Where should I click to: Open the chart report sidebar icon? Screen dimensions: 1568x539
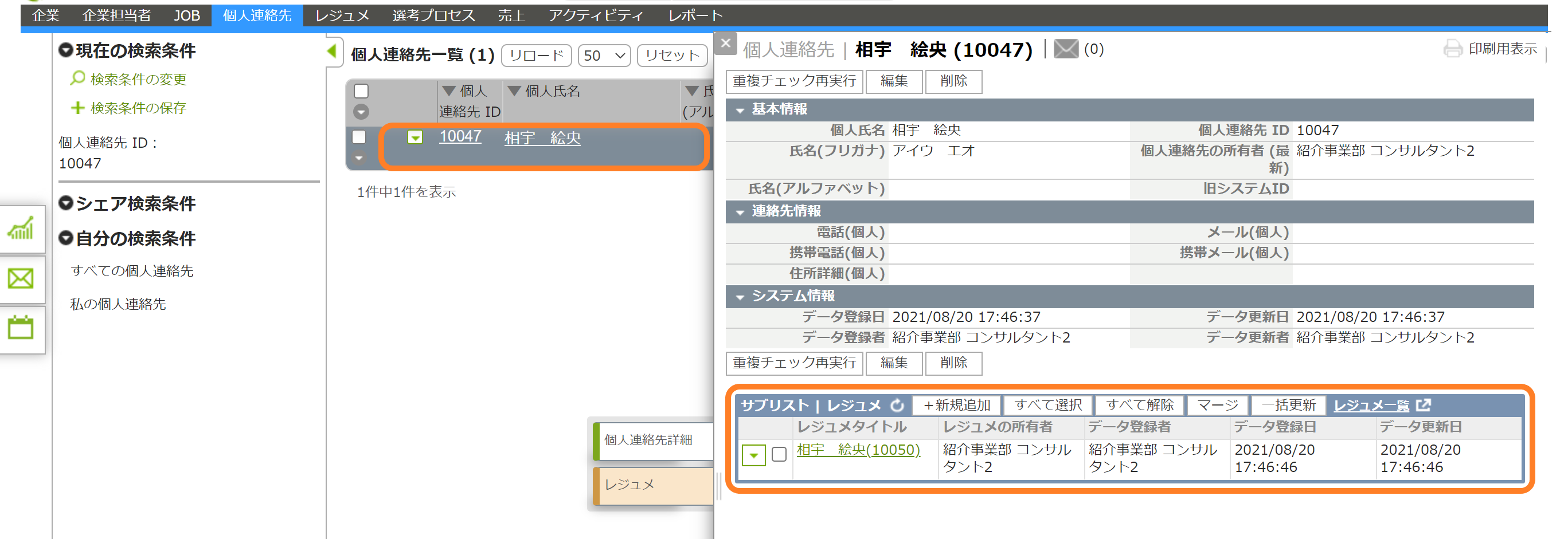[x=20, y=229]
